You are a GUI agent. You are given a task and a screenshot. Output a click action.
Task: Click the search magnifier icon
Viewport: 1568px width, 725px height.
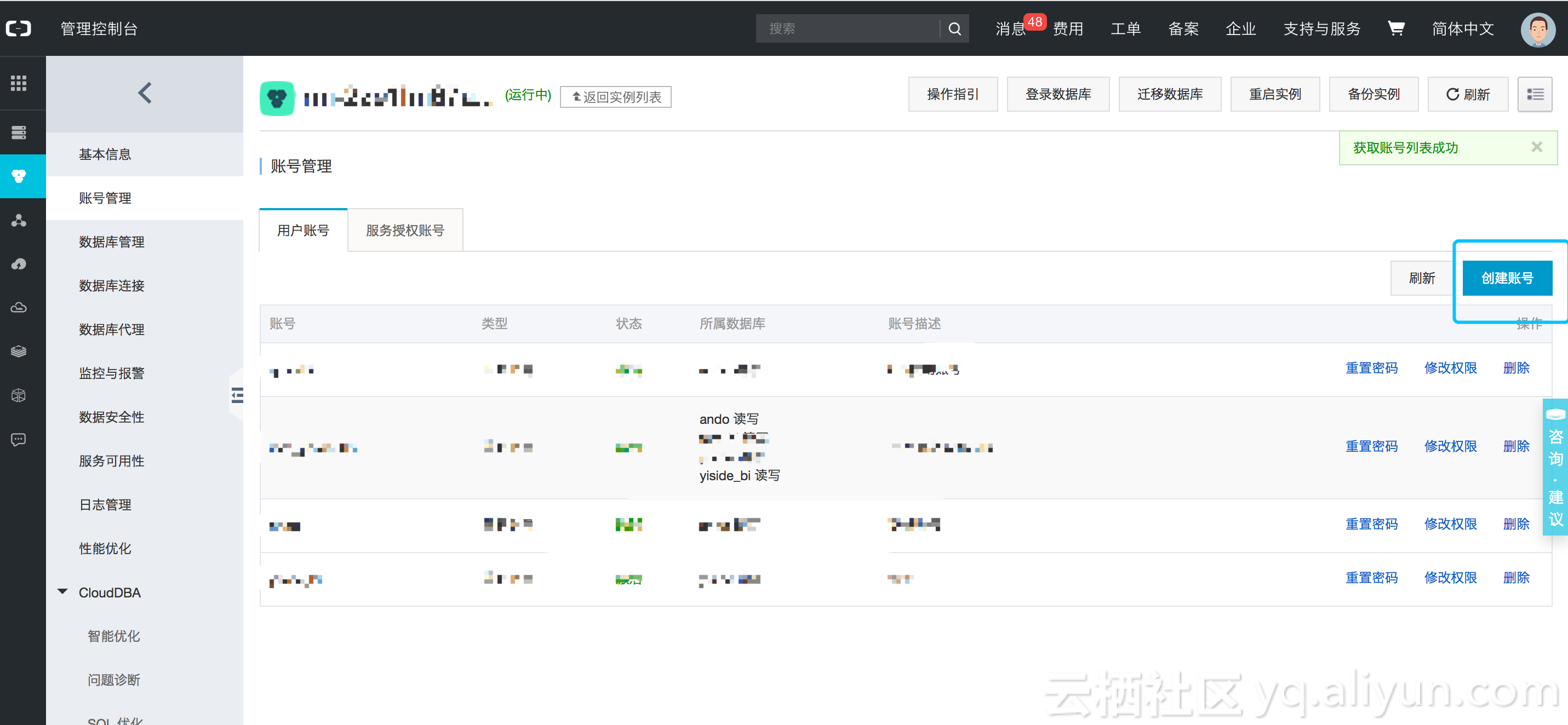pyautogui.click(x=954, y=28)
